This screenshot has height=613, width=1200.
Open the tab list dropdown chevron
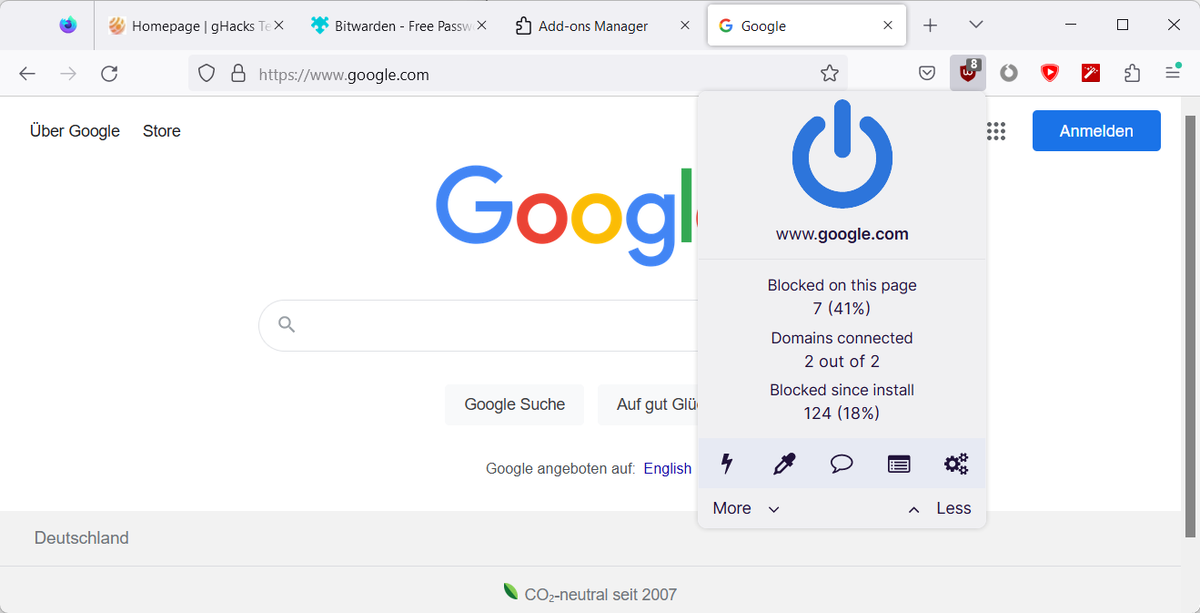pyautogui.click(x=975, y=24)
